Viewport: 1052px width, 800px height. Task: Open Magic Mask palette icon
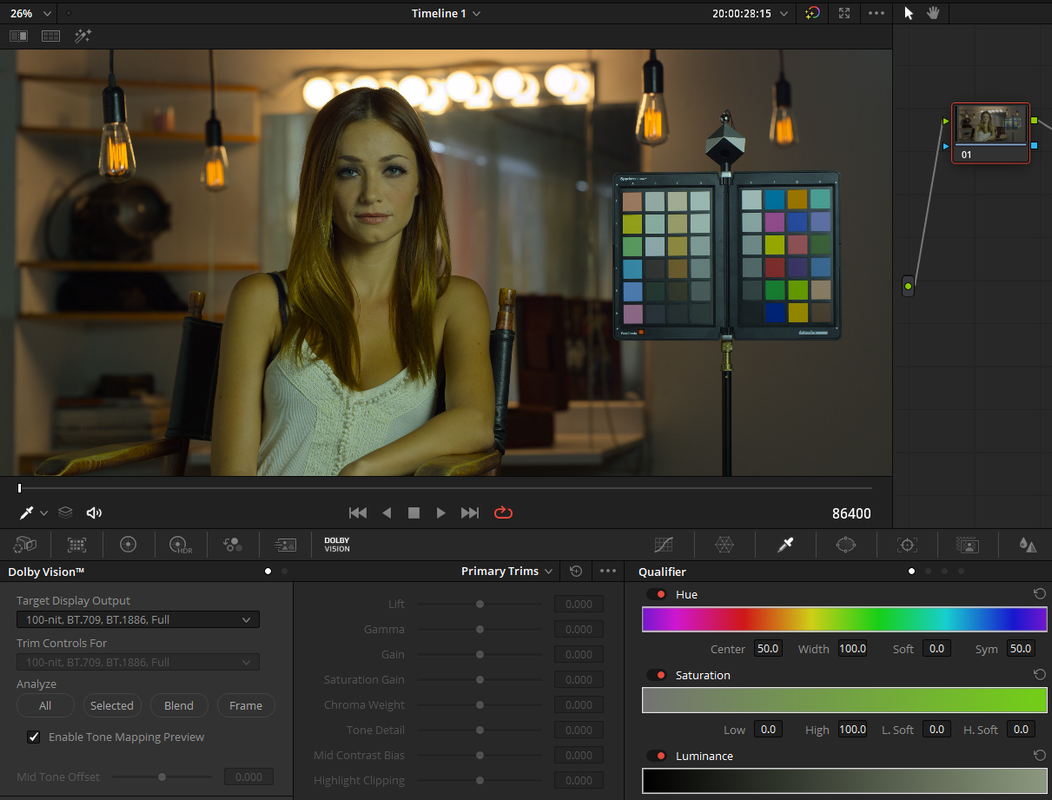(967, 544)
